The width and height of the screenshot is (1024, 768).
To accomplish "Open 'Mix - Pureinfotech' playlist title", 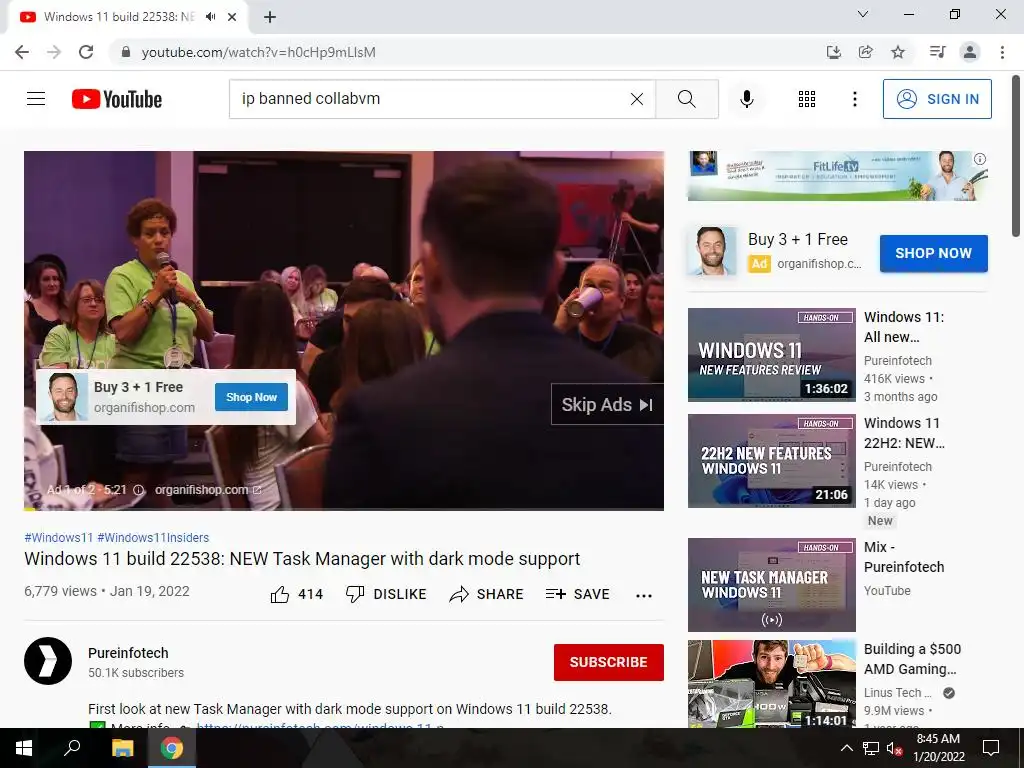I will coord(904,557).
